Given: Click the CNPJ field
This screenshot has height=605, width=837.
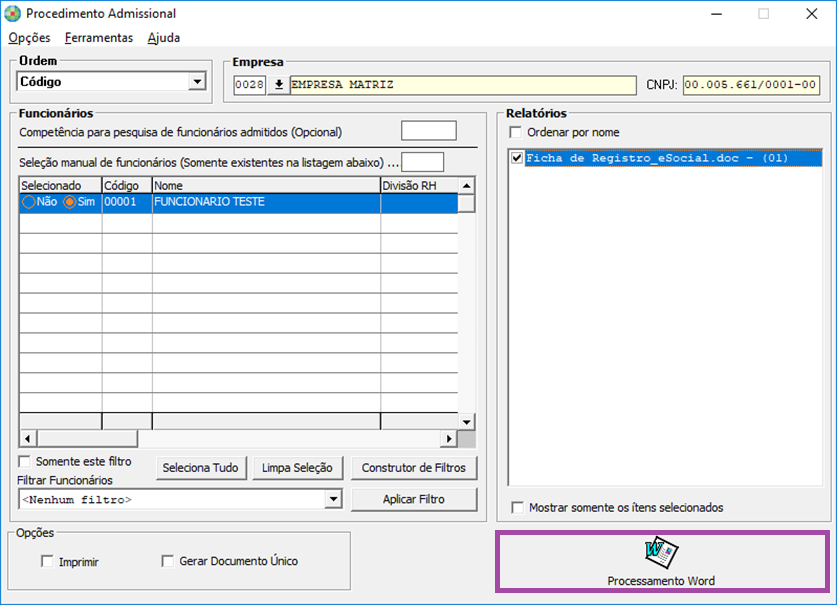Looking at the screenshot, I should (751, 84).
